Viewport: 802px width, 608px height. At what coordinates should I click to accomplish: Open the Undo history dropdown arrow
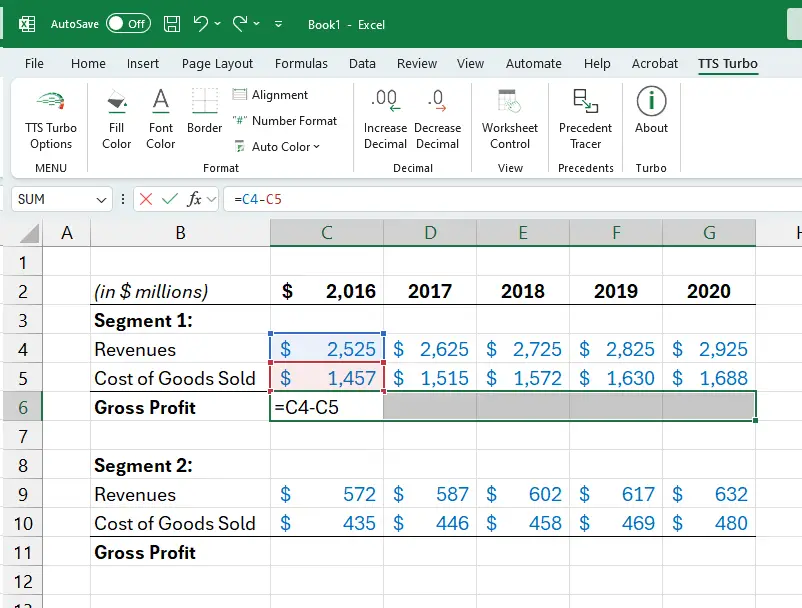point(217,24)
